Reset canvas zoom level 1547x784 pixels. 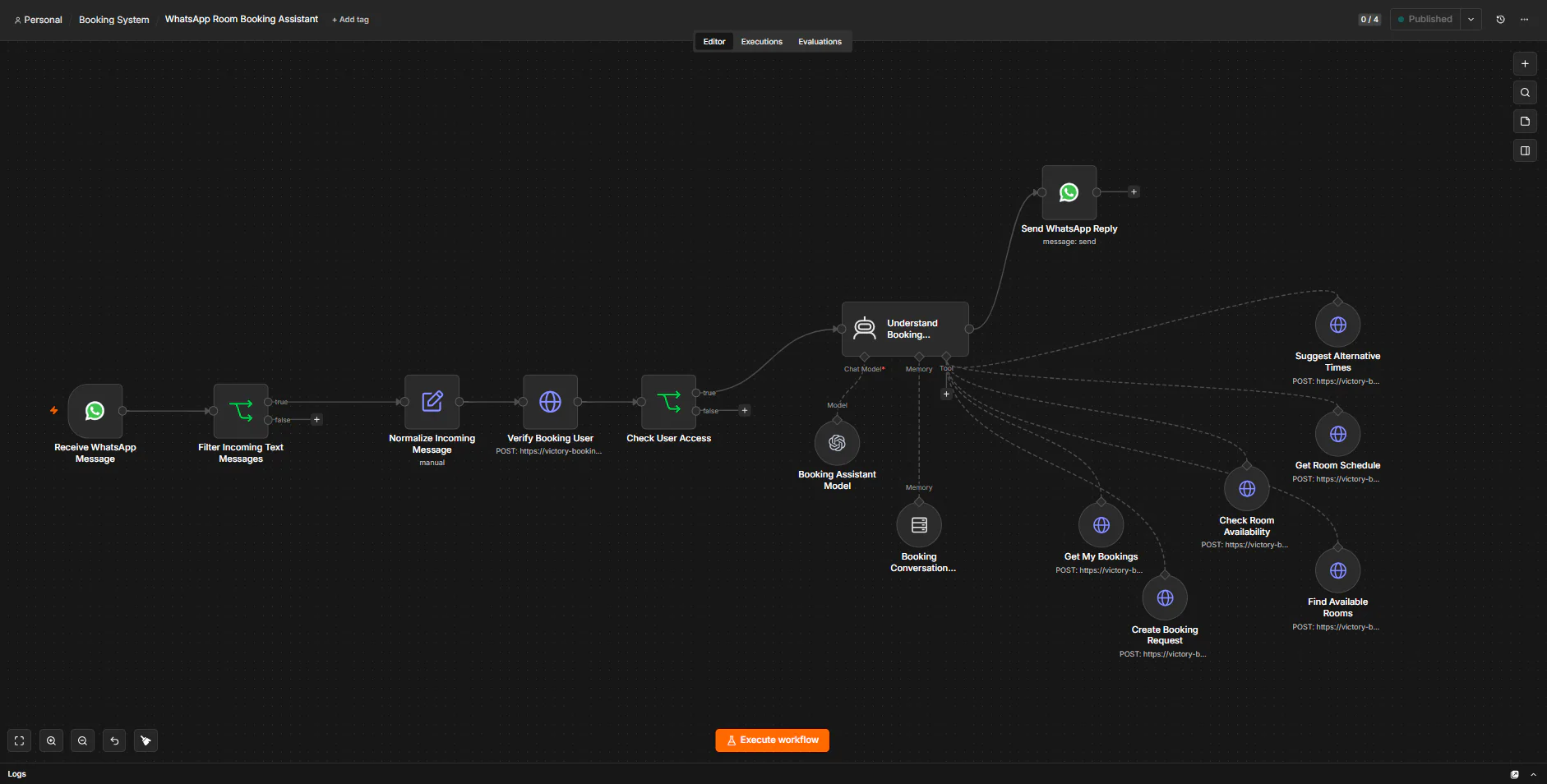click(114, 740)
